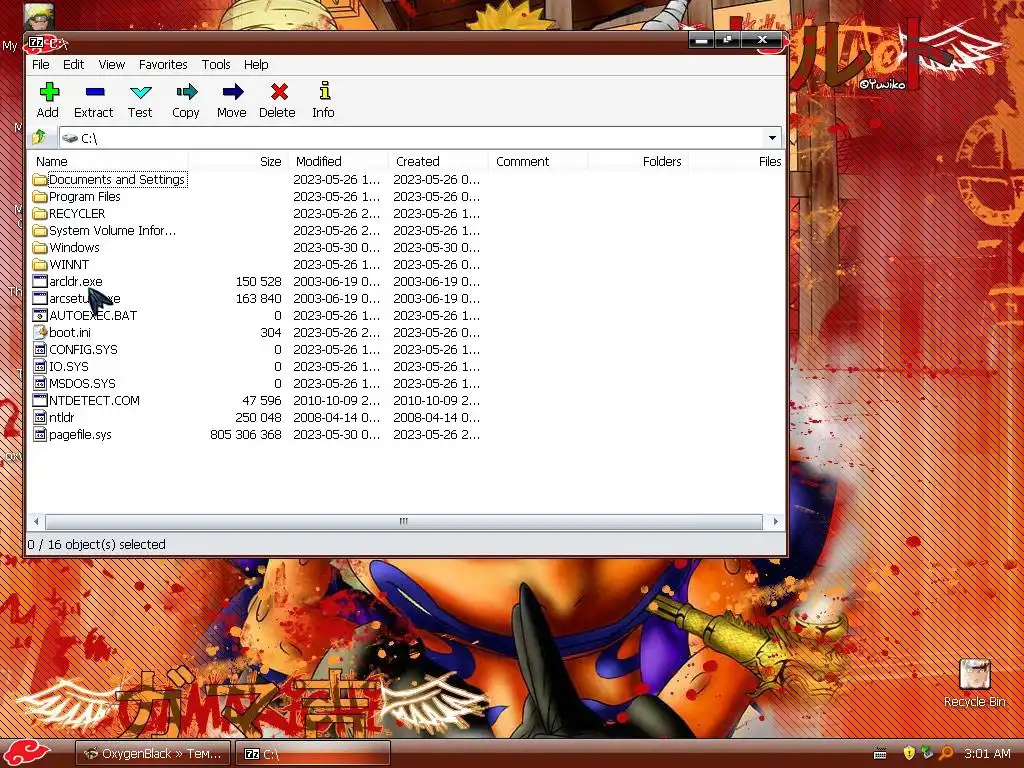Click the C:\ 7-Zip taskbar button
Image resolution: width=1024 pixels, height=768 pixels.
[313, 754]
